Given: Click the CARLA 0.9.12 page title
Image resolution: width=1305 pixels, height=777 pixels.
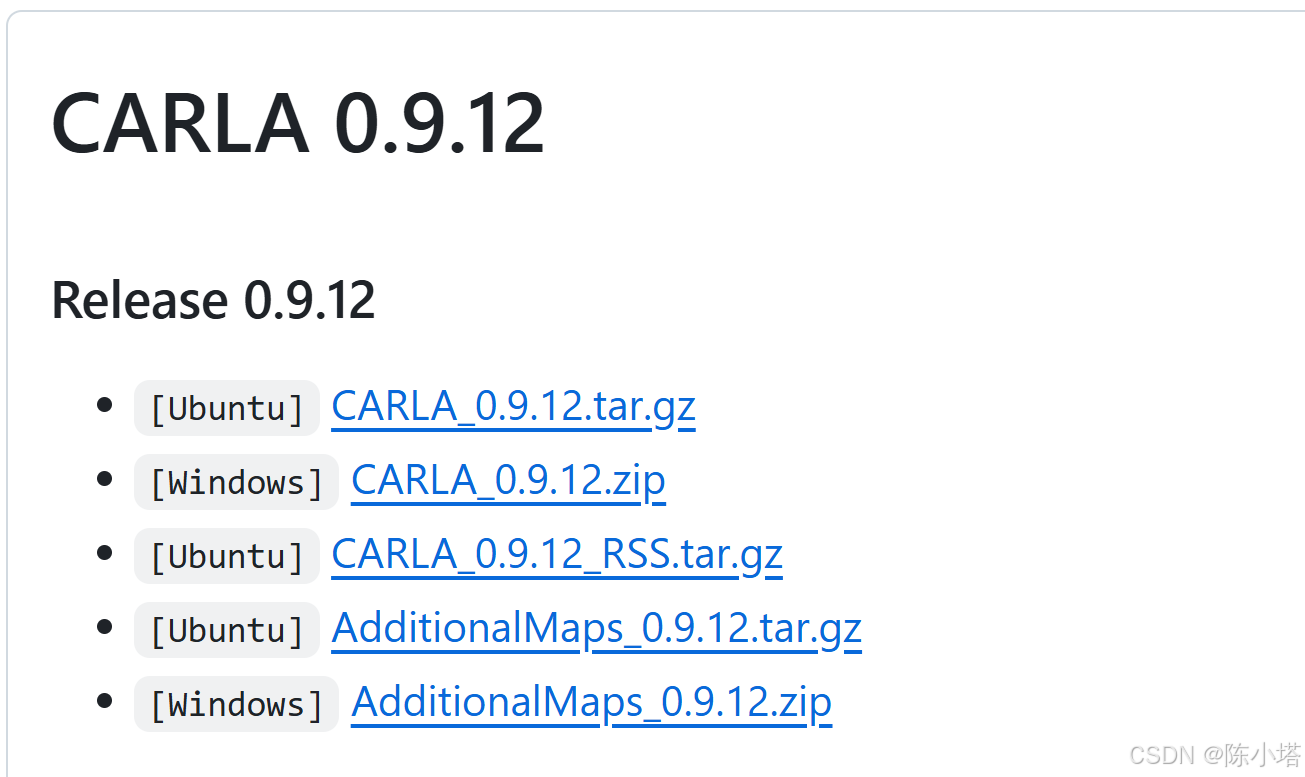Looking at the screenshot, I should click(x=298, y=120).
